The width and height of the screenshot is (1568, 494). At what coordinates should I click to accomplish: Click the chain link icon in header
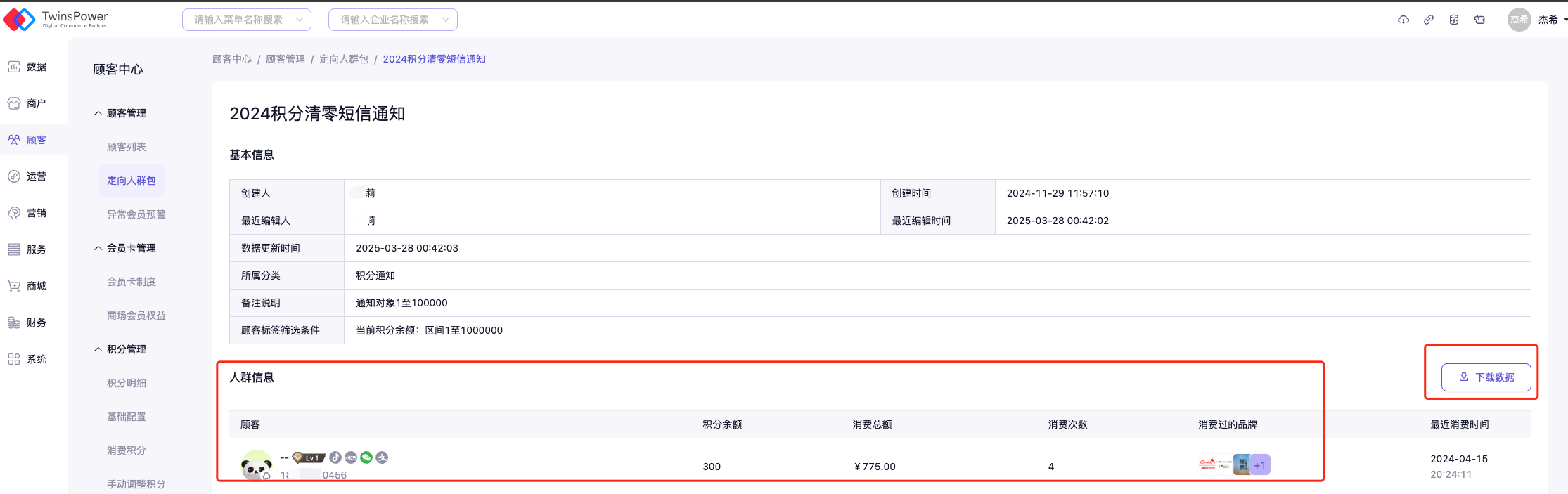point(1428,20)
